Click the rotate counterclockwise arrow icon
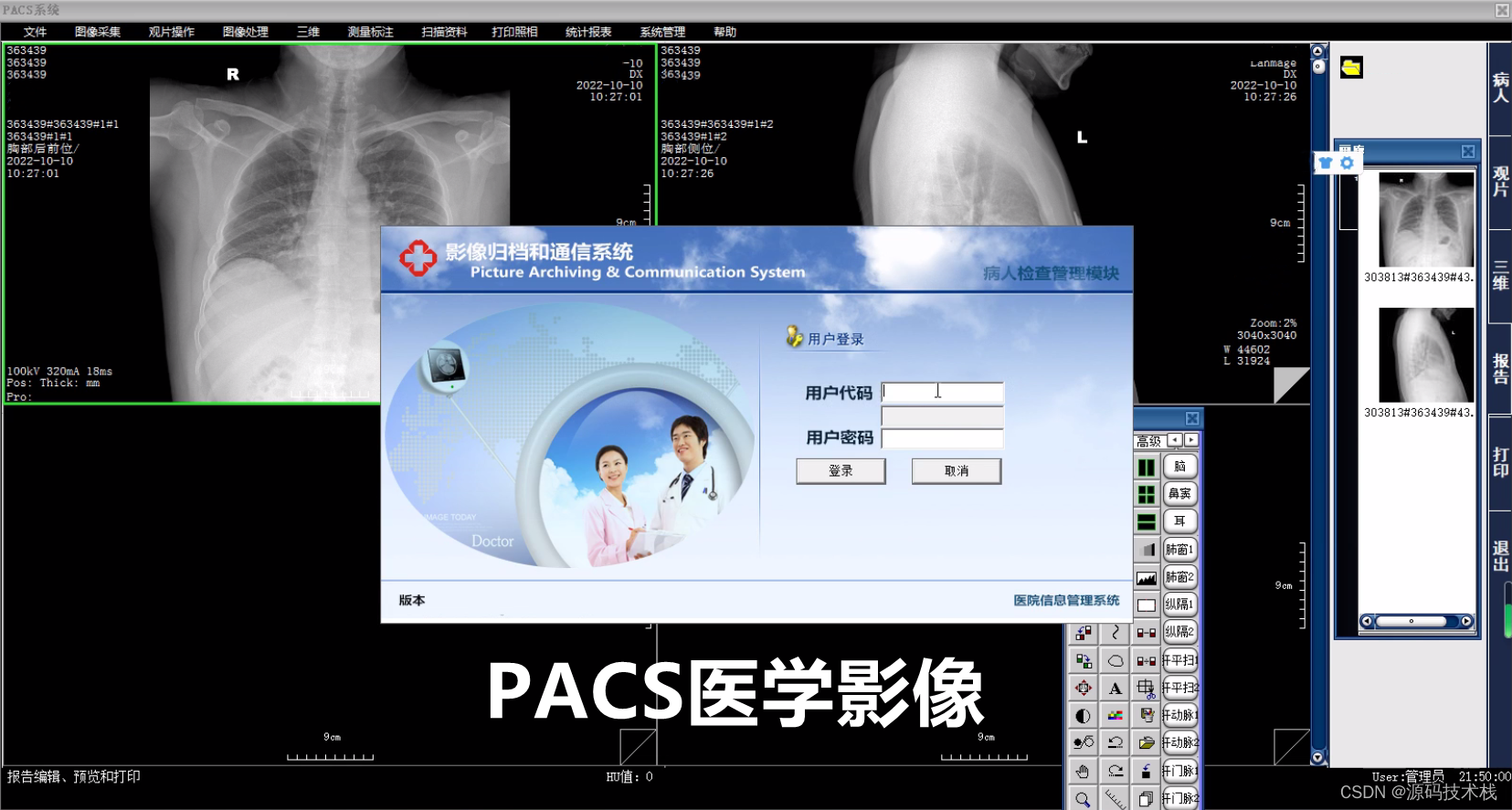This screenshot has width=1512, height=810. pyautogui.click(x=1115, y=742)
